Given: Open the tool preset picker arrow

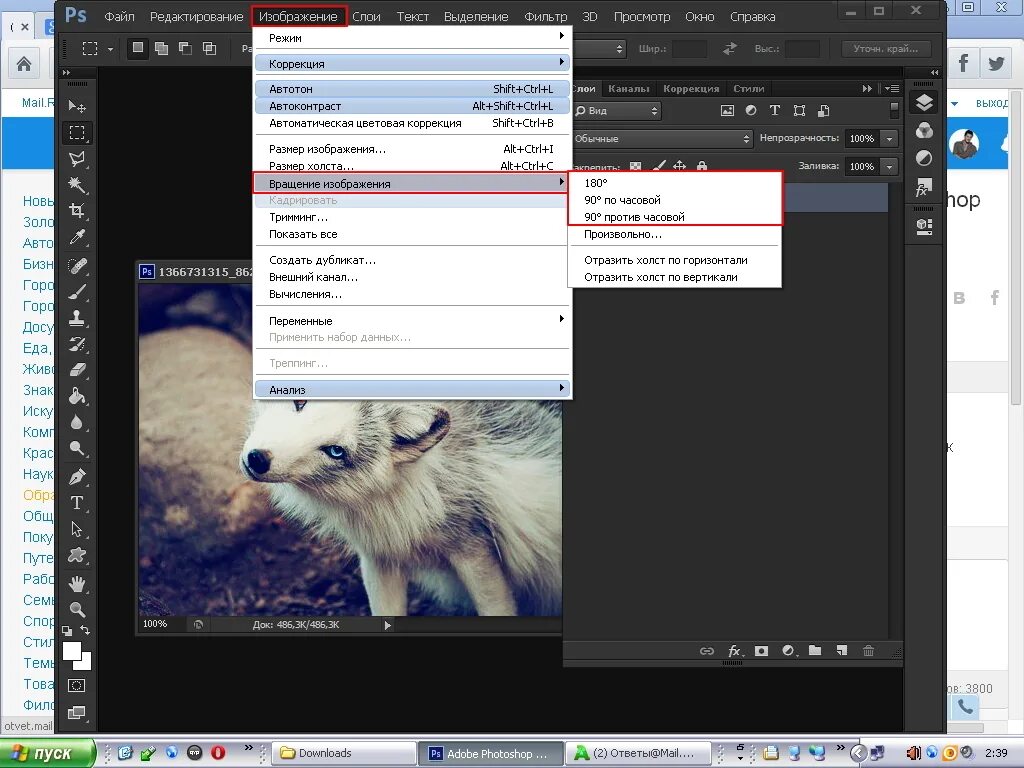Looking at the screenshot, I should [x=110, y=49].
